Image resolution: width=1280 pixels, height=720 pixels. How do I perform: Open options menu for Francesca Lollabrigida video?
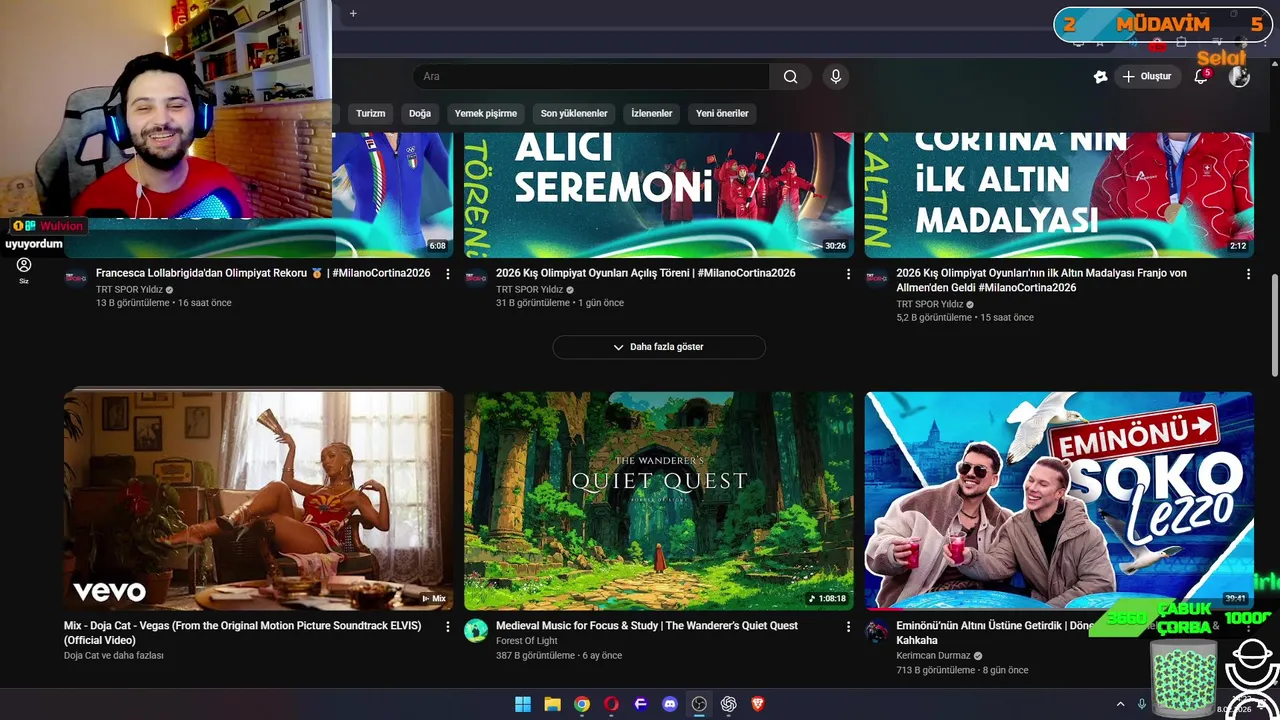pyautogui.click(x=448, y=274)
